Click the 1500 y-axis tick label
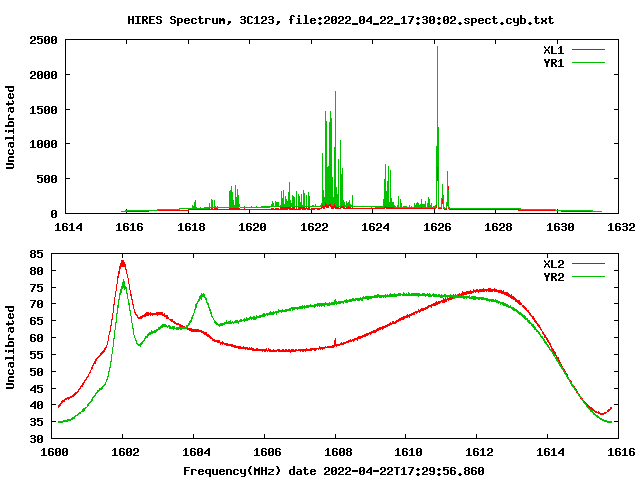The image size is (640, 480). point(43,110)
